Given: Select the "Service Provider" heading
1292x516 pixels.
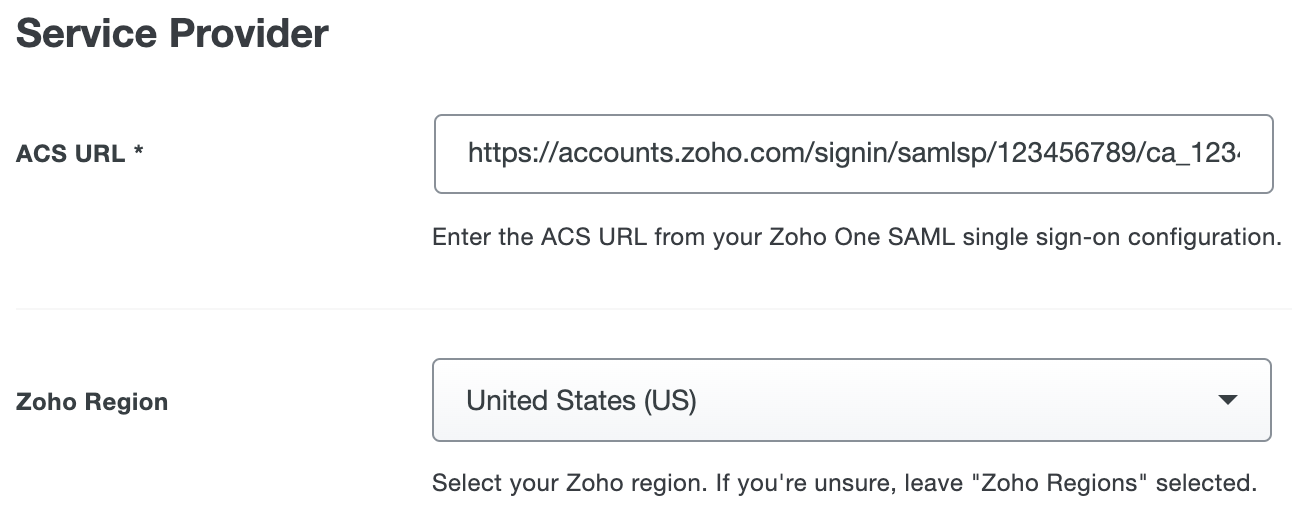Looking at the screenshot, I should (172, 33).
